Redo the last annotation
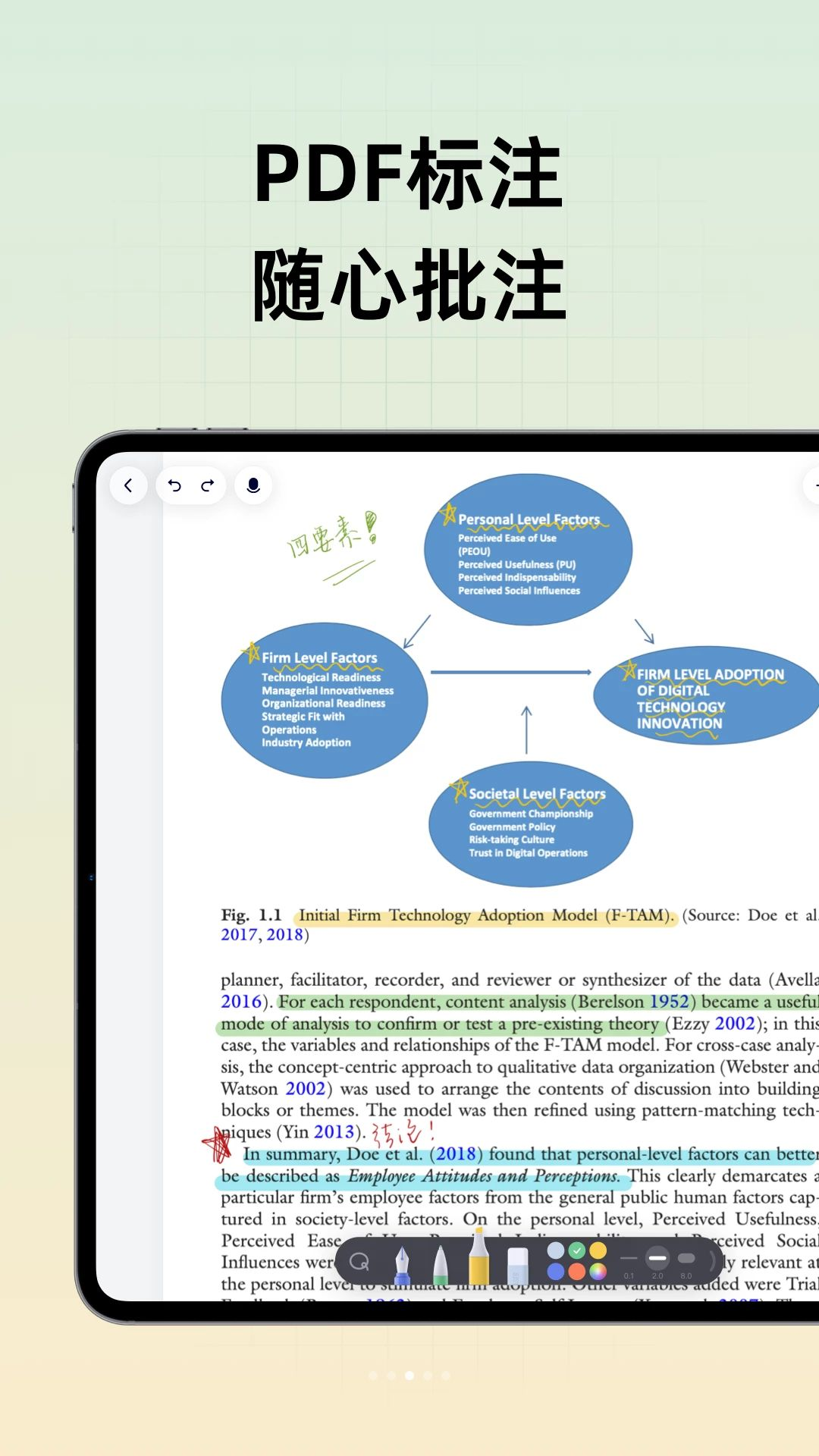Viewport: 819px width, 1456px height. click(x=207, y=485)
